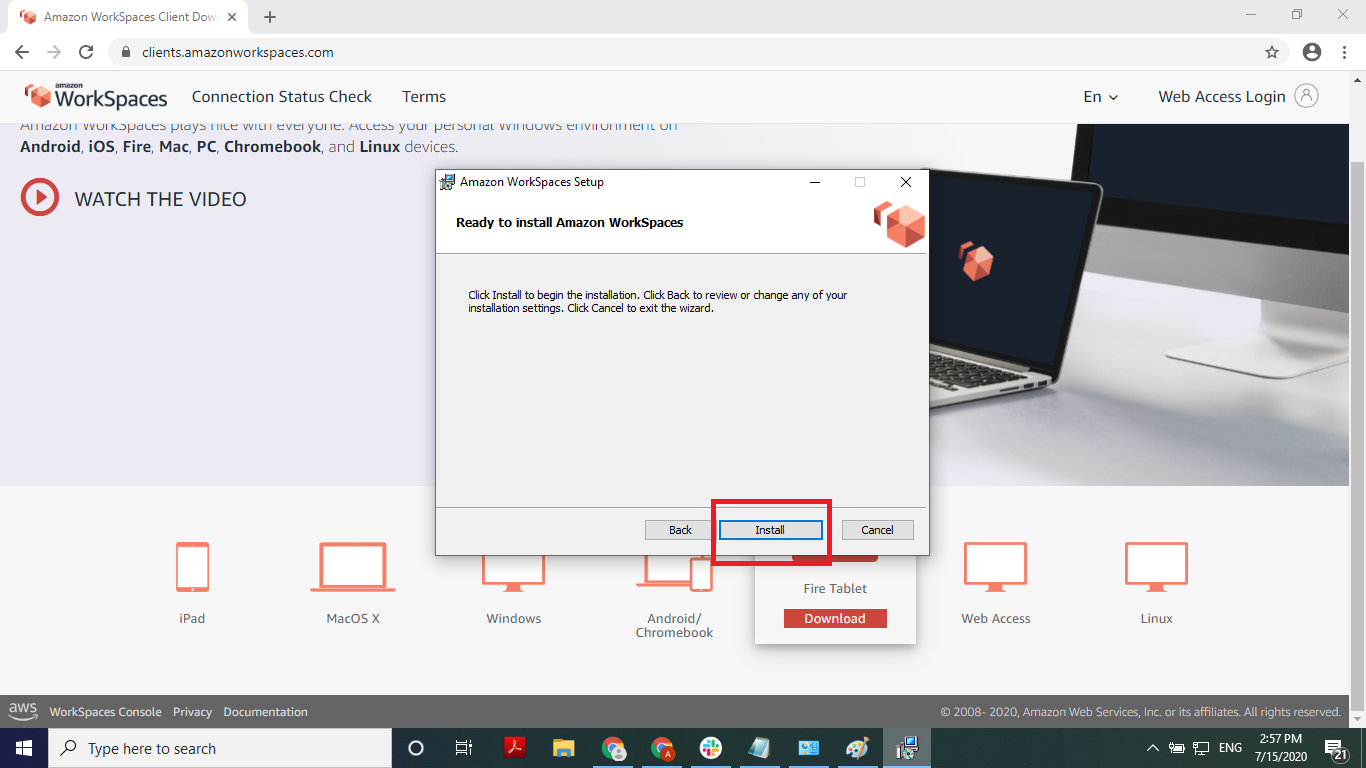Click the Amazon WorkSpaces logo
1366x768 pixels.
[x=97, y=96]
